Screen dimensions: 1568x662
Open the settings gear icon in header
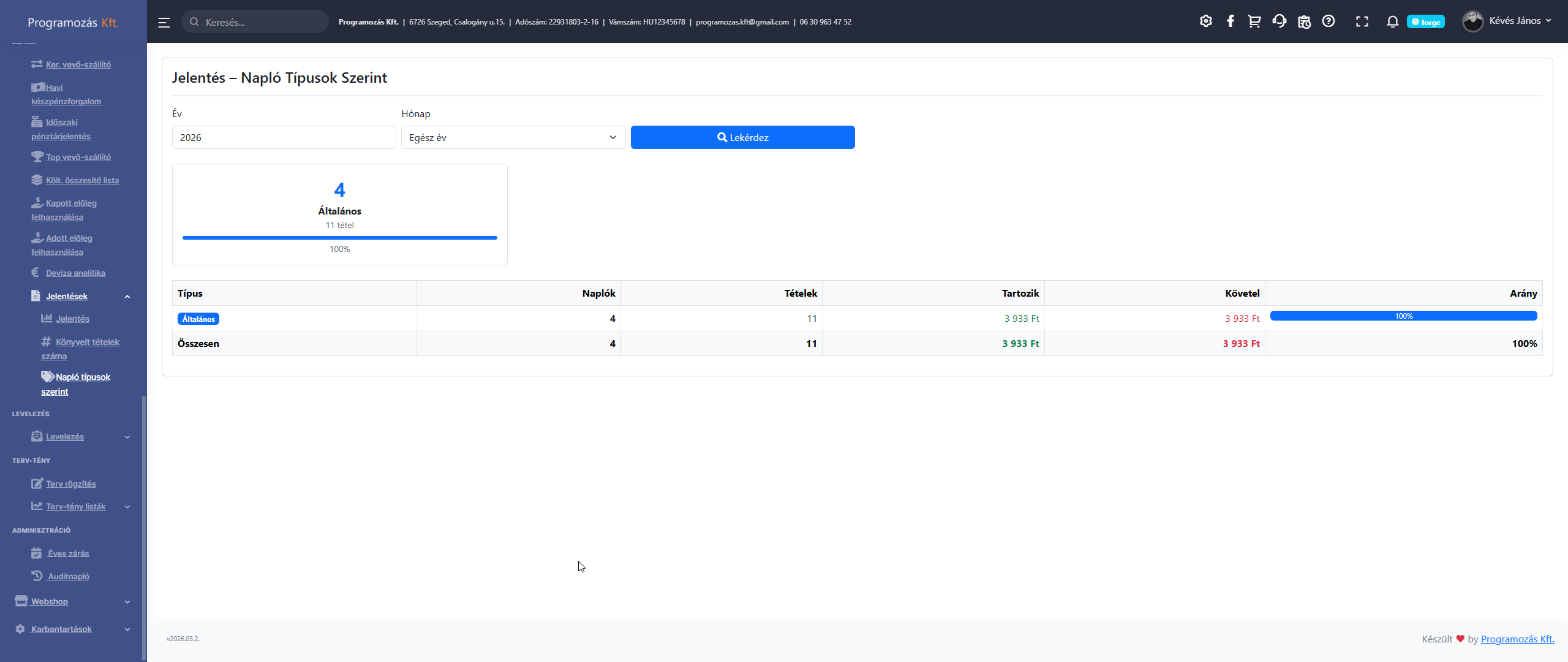tap(1205, 21)
